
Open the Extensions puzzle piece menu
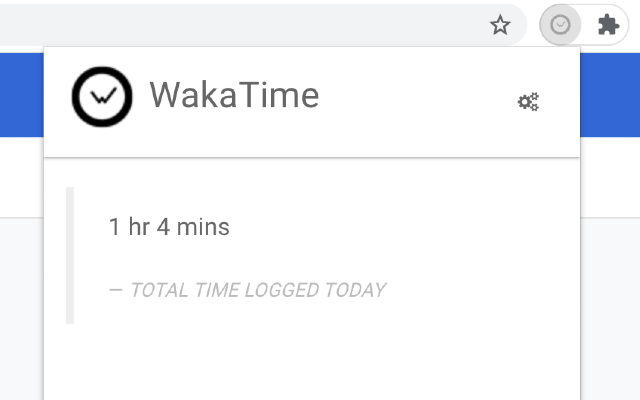(x=608, y=25)
